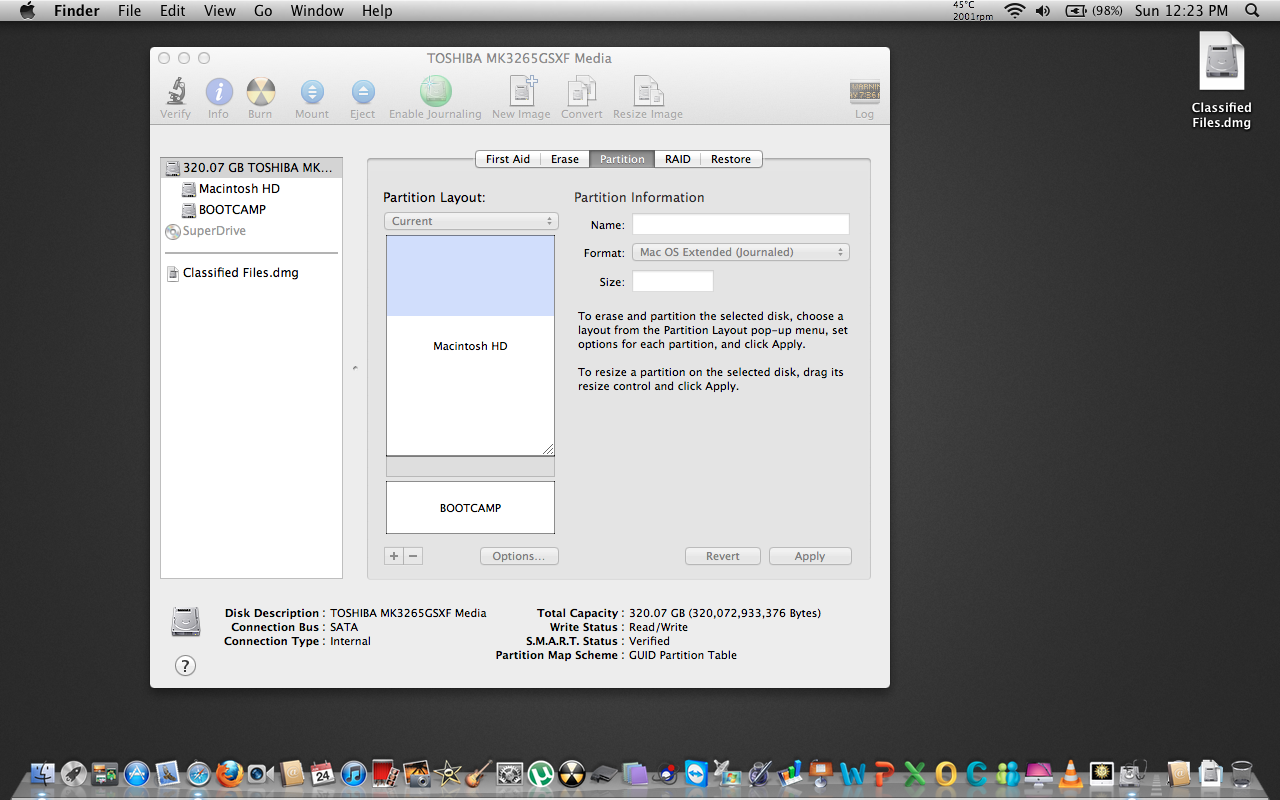Viewport: 1280px width, 800px height.
Task: Select the Macintosh HD partition in layout map
Action: (x=471, y=346)
